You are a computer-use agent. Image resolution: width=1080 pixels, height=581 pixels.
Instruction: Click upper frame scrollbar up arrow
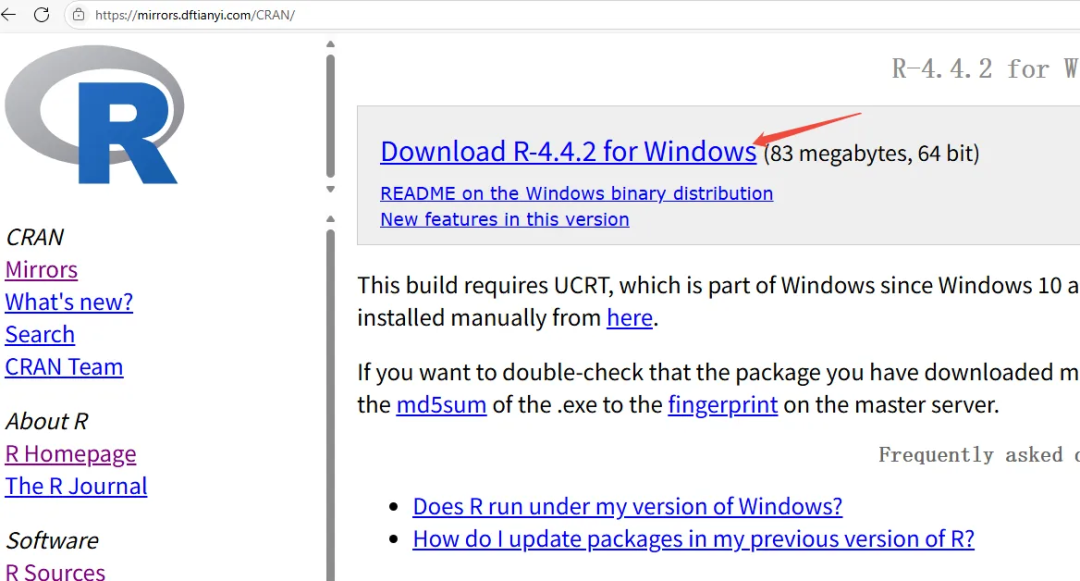pyautogui.click(x=331, y=44)
